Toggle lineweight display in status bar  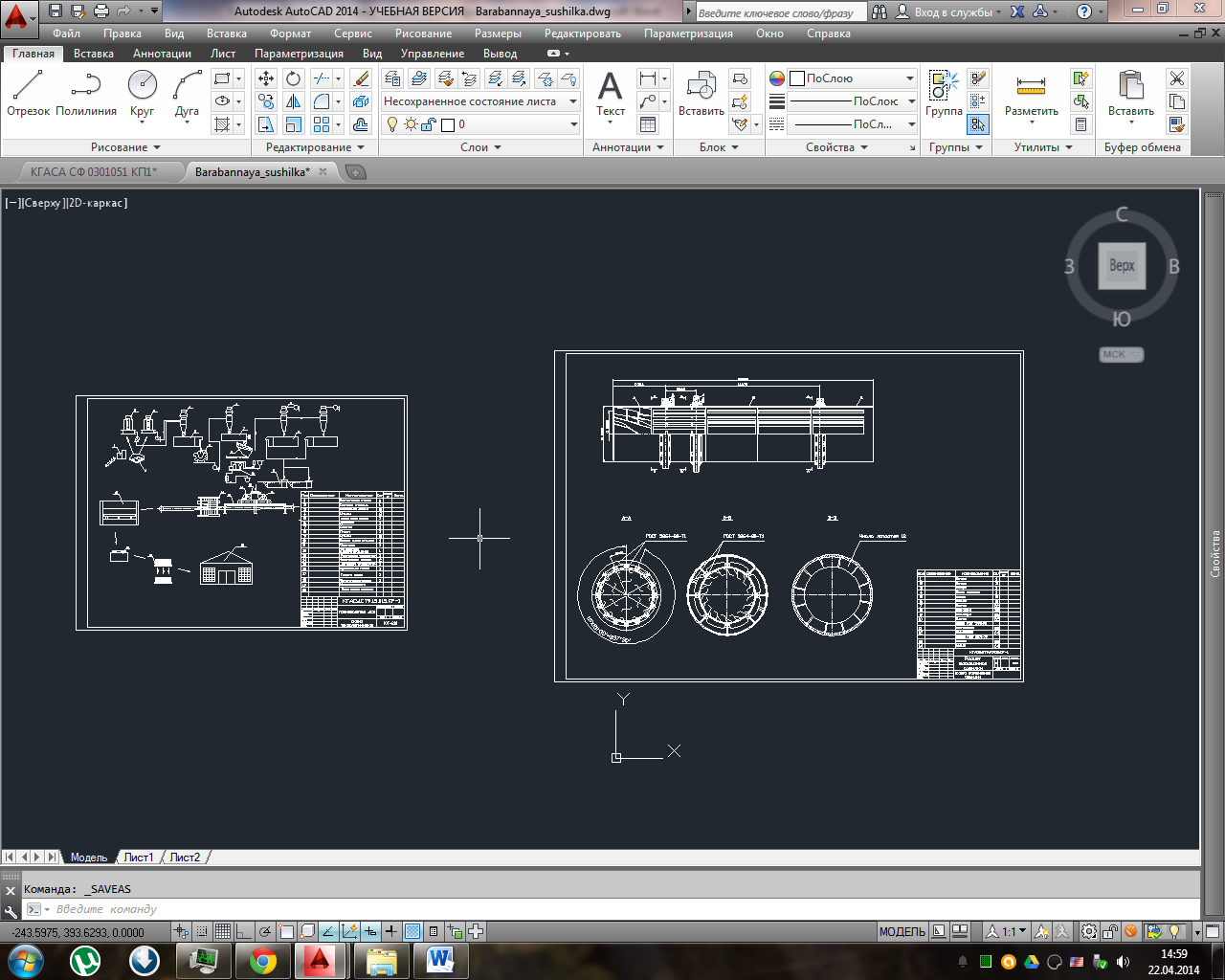(391, 931)
